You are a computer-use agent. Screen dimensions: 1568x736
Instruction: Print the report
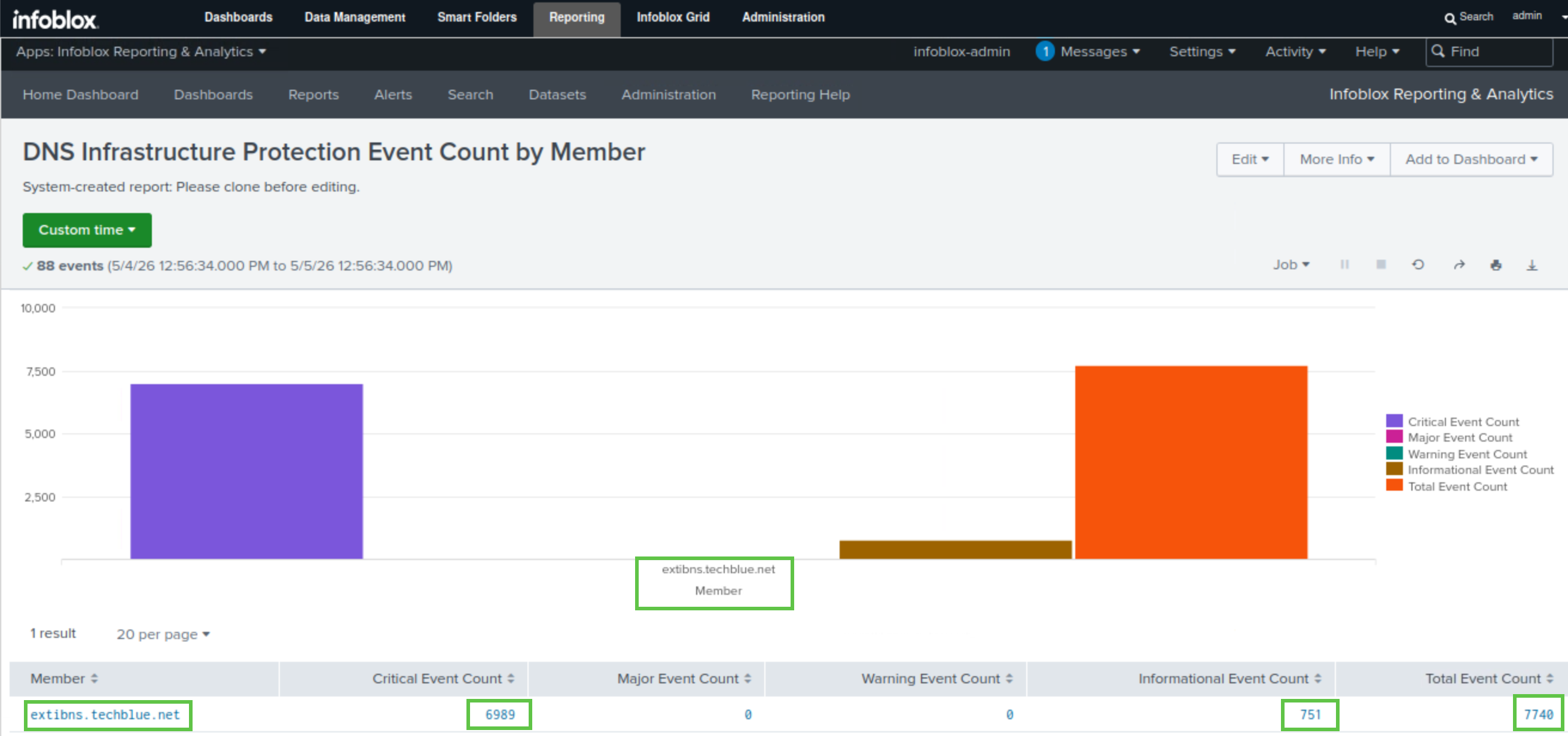pos(1496,264)
